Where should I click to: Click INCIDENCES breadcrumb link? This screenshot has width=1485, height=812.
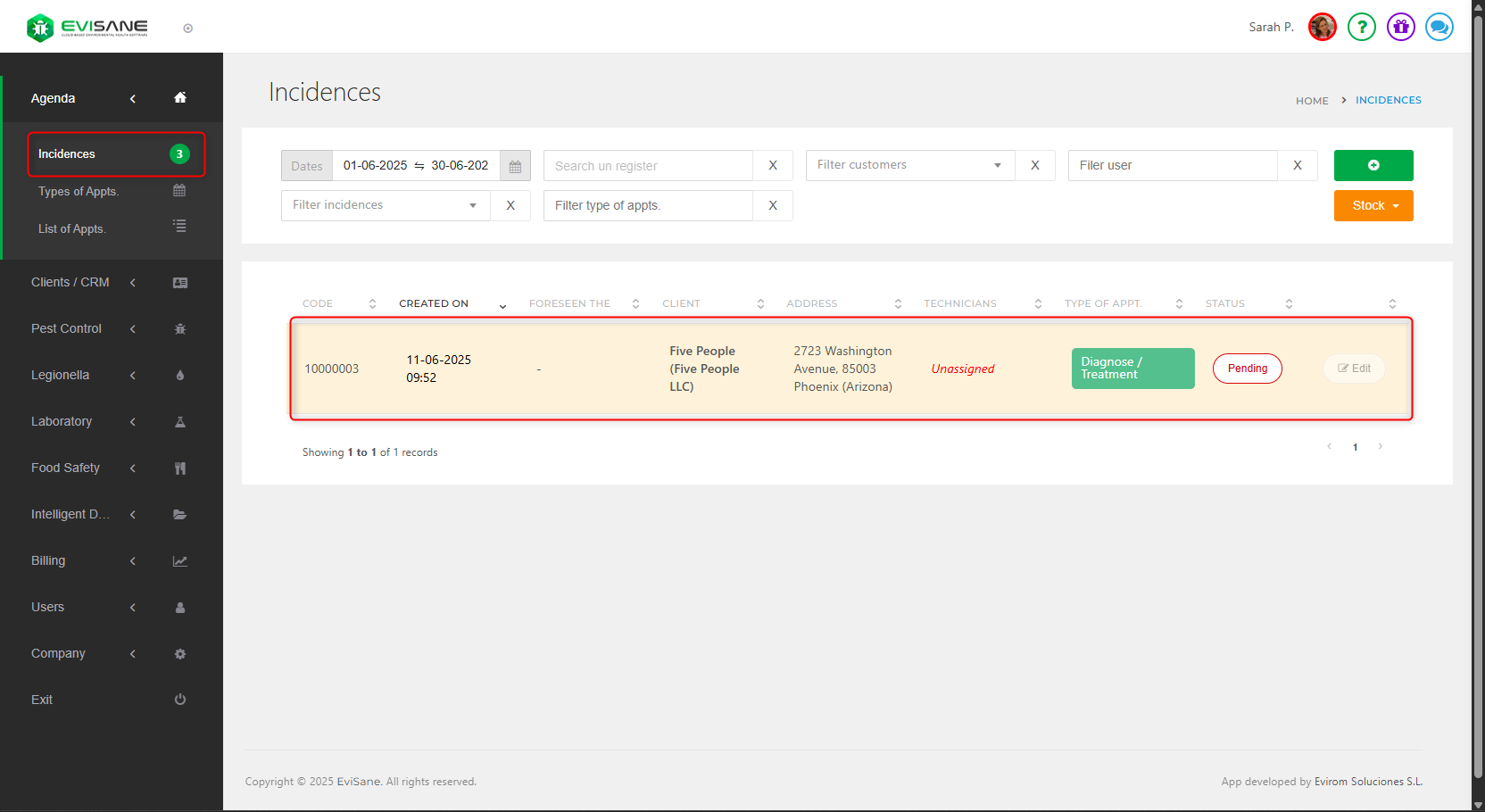point(1388,100)
